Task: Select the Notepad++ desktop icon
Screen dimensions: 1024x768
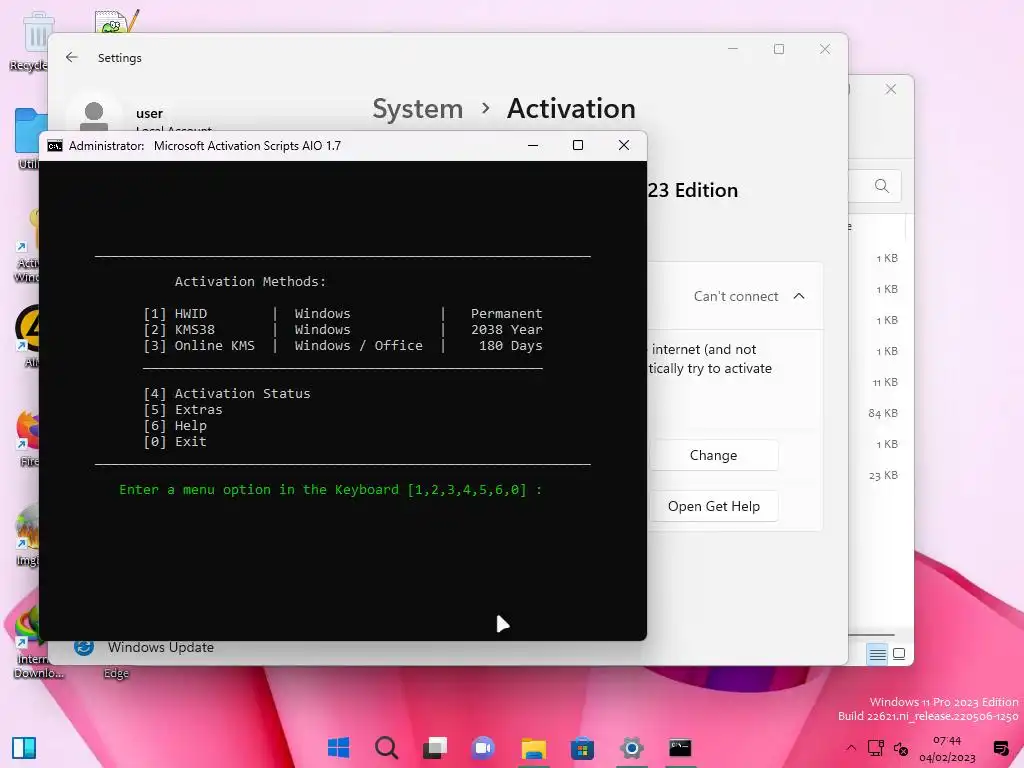Action: 118,22
